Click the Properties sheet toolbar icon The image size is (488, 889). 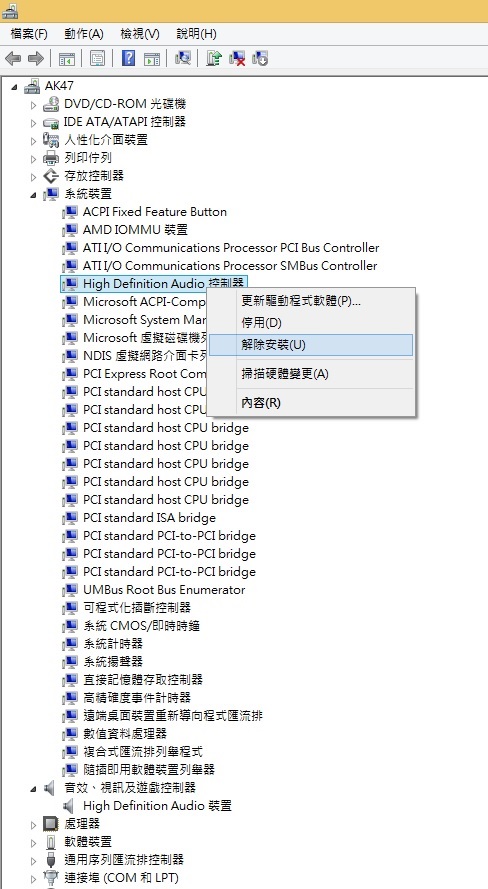pos(97,58)
